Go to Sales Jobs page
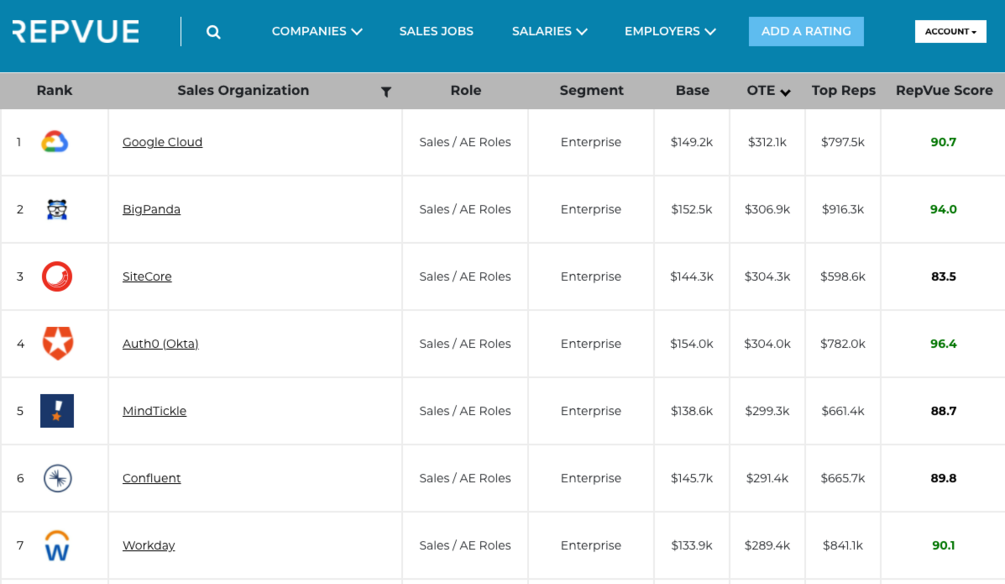Viewport: 1005px width, 584px height. coord(436,32)
